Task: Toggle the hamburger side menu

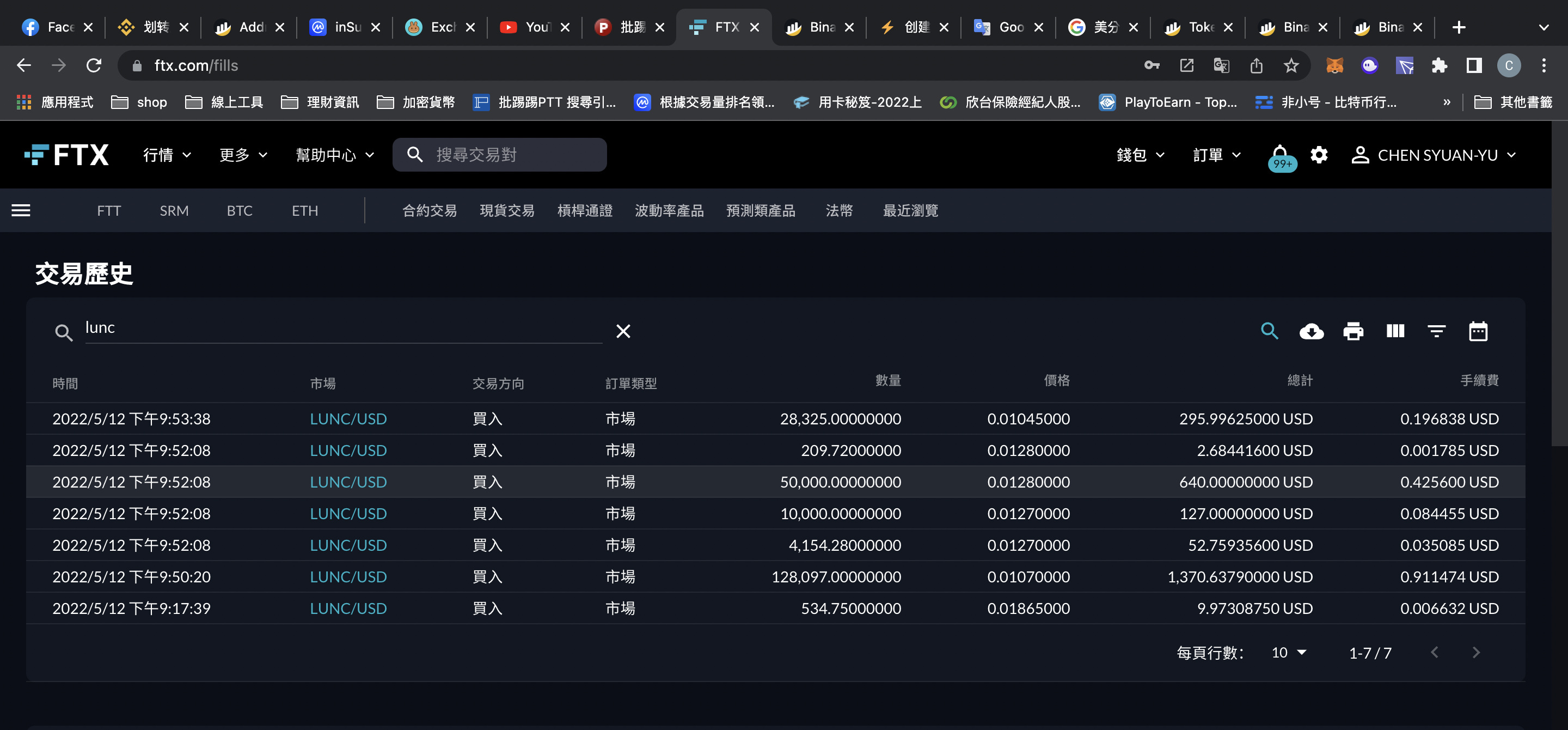Action: 21,211
